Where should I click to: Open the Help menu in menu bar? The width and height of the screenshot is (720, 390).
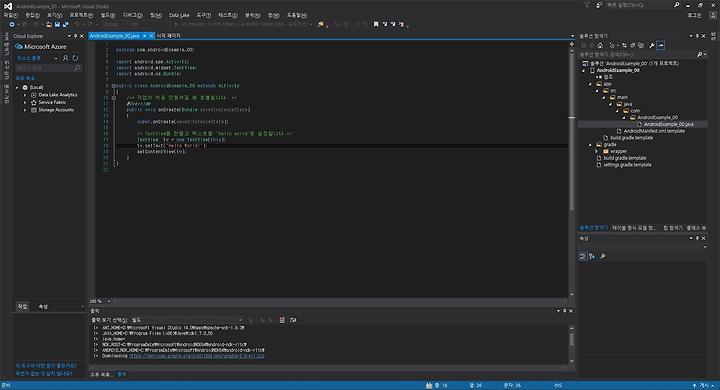click(x=297, y=15)
